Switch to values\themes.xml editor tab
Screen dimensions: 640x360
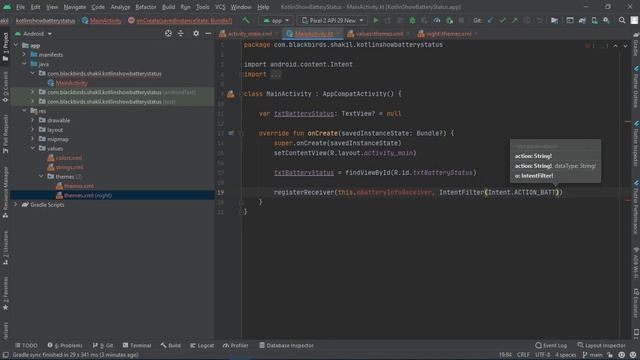click(380, 34)
